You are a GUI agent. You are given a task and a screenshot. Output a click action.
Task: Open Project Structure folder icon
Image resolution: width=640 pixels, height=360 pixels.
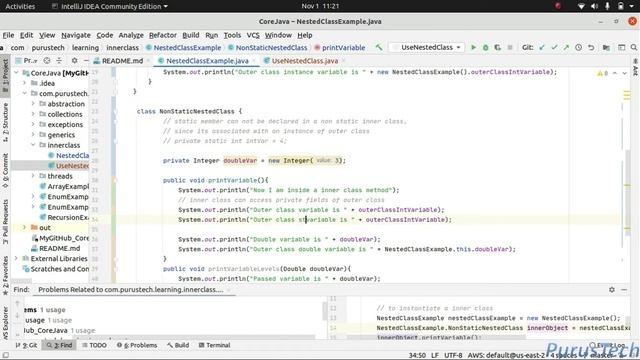tap(606, 48)
